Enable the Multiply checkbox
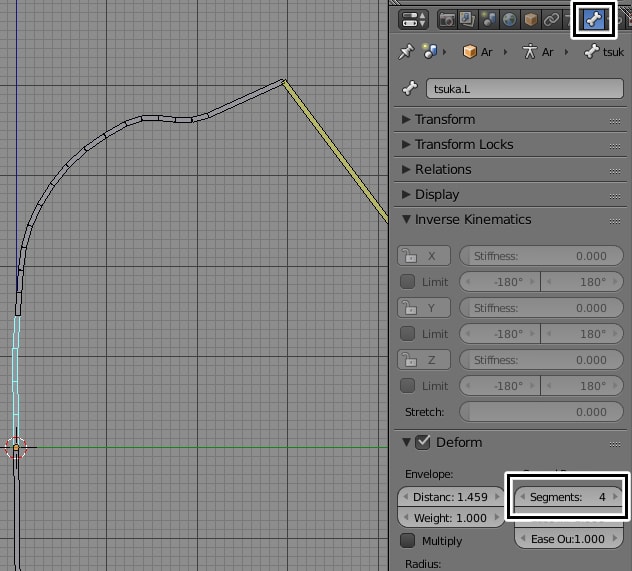The width and height of the screenshot is (632, 571). tap(407, 540)
